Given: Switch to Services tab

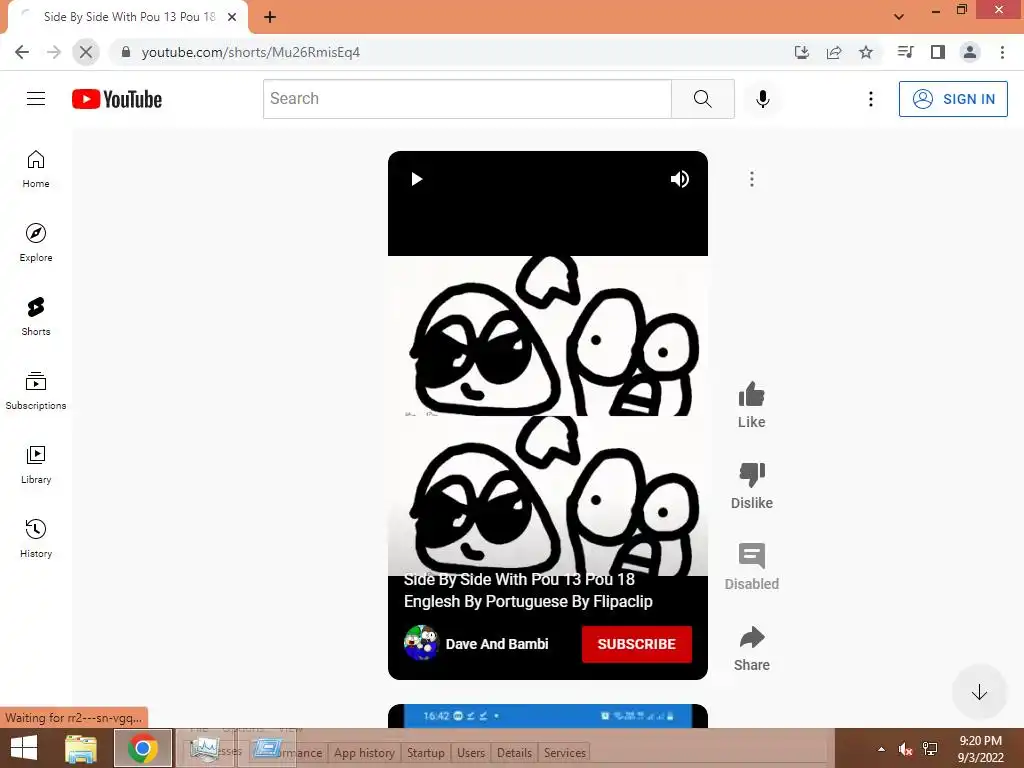Looking at the screenshot, I should (x=565, y=753).
